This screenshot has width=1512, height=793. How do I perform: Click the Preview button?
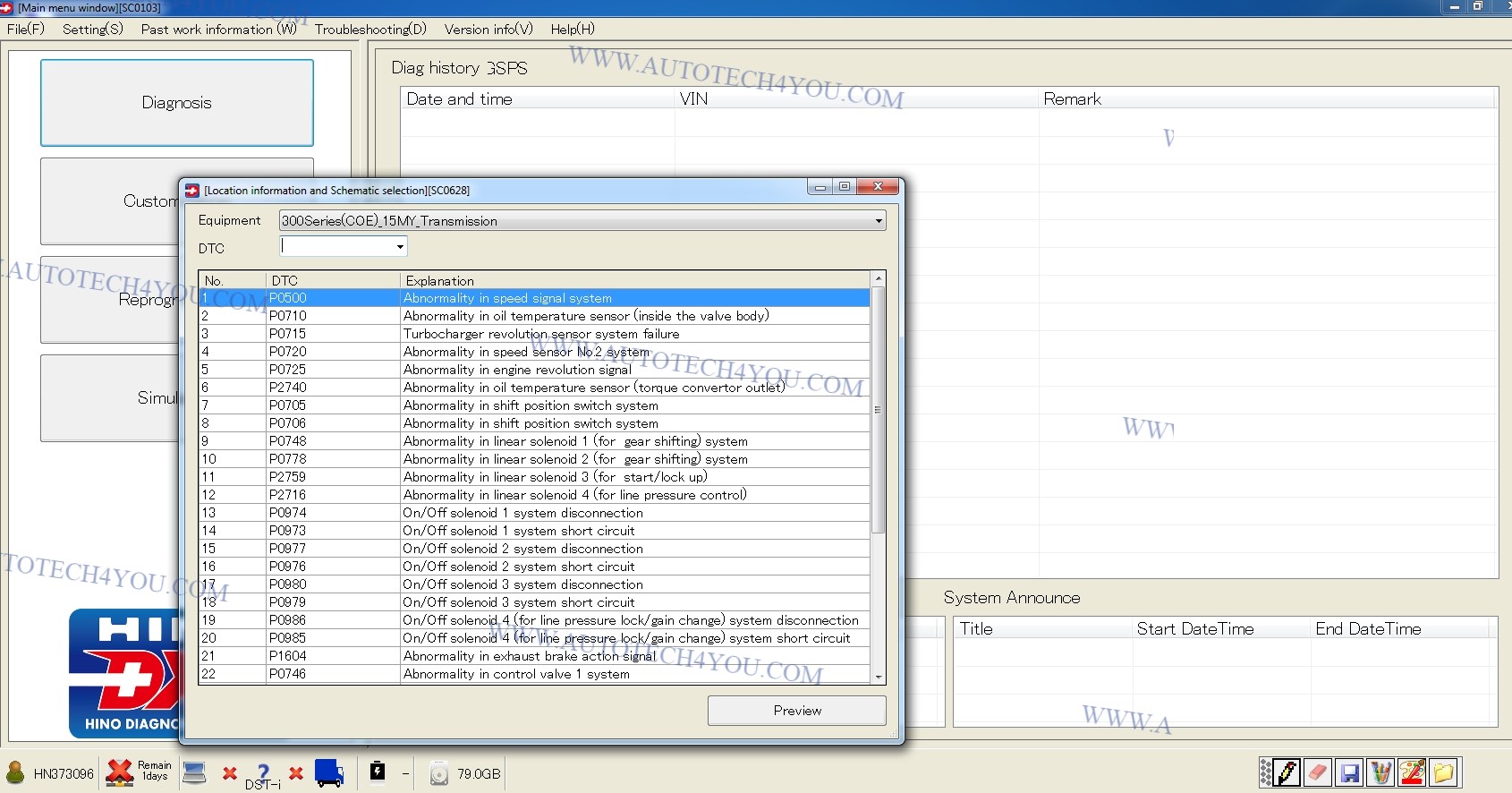796,711
